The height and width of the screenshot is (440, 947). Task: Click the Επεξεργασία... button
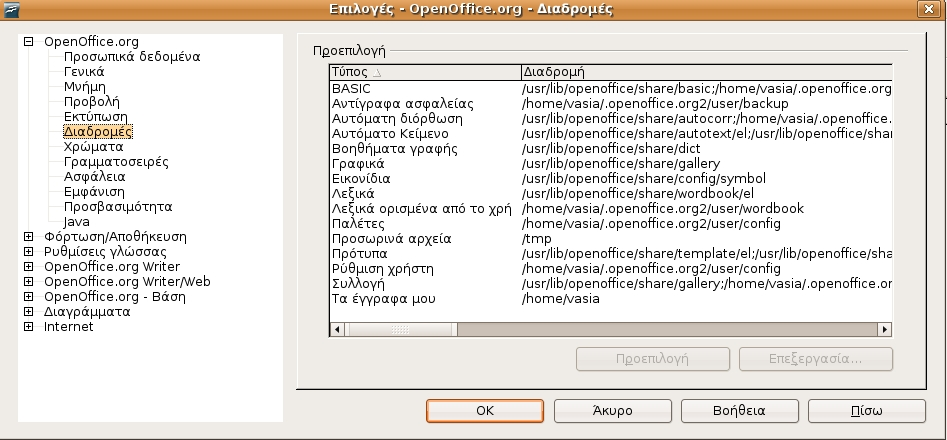pos(816,359)
